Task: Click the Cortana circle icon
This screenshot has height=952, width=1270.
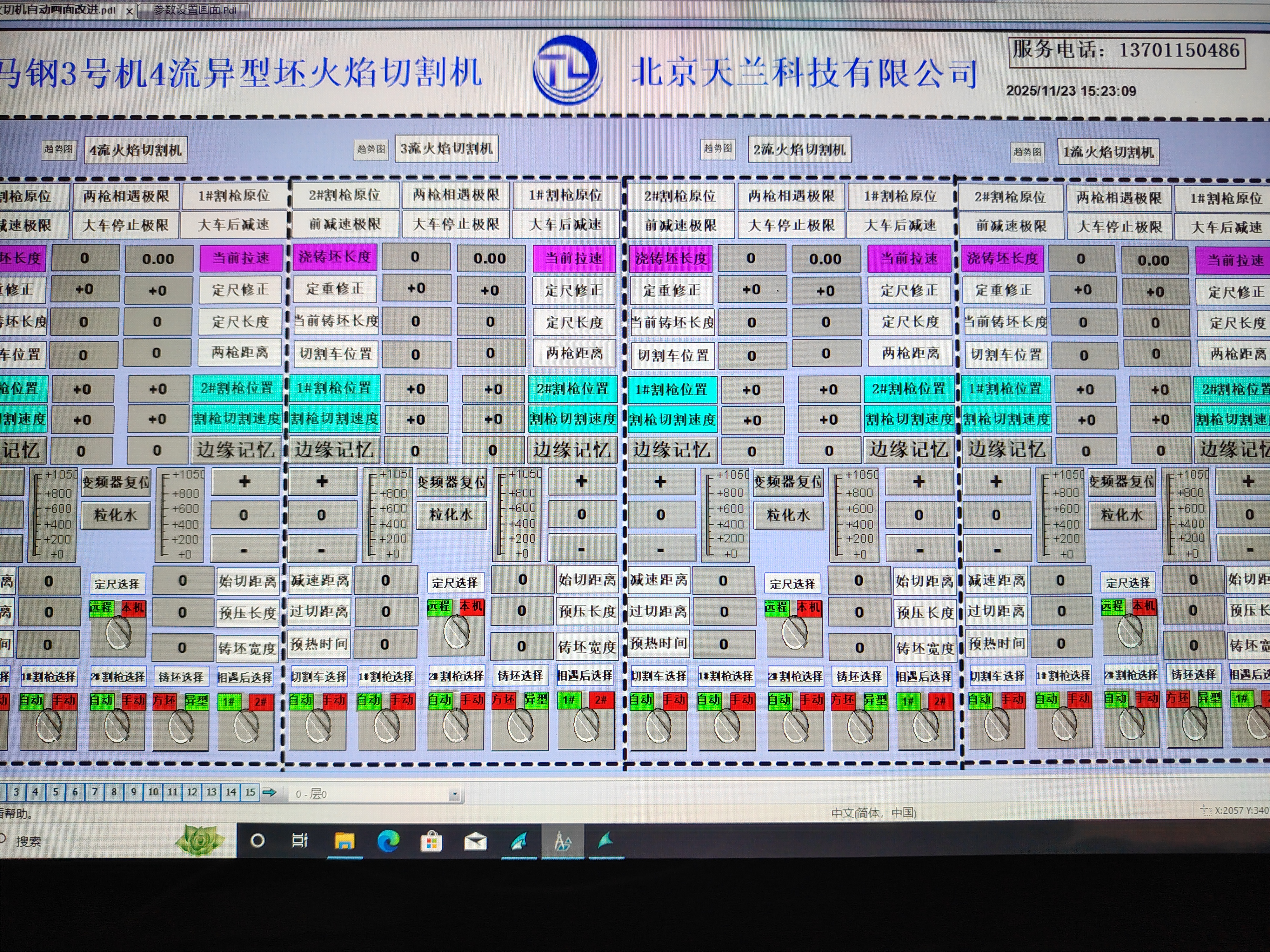Action: (x=258, y=841)
